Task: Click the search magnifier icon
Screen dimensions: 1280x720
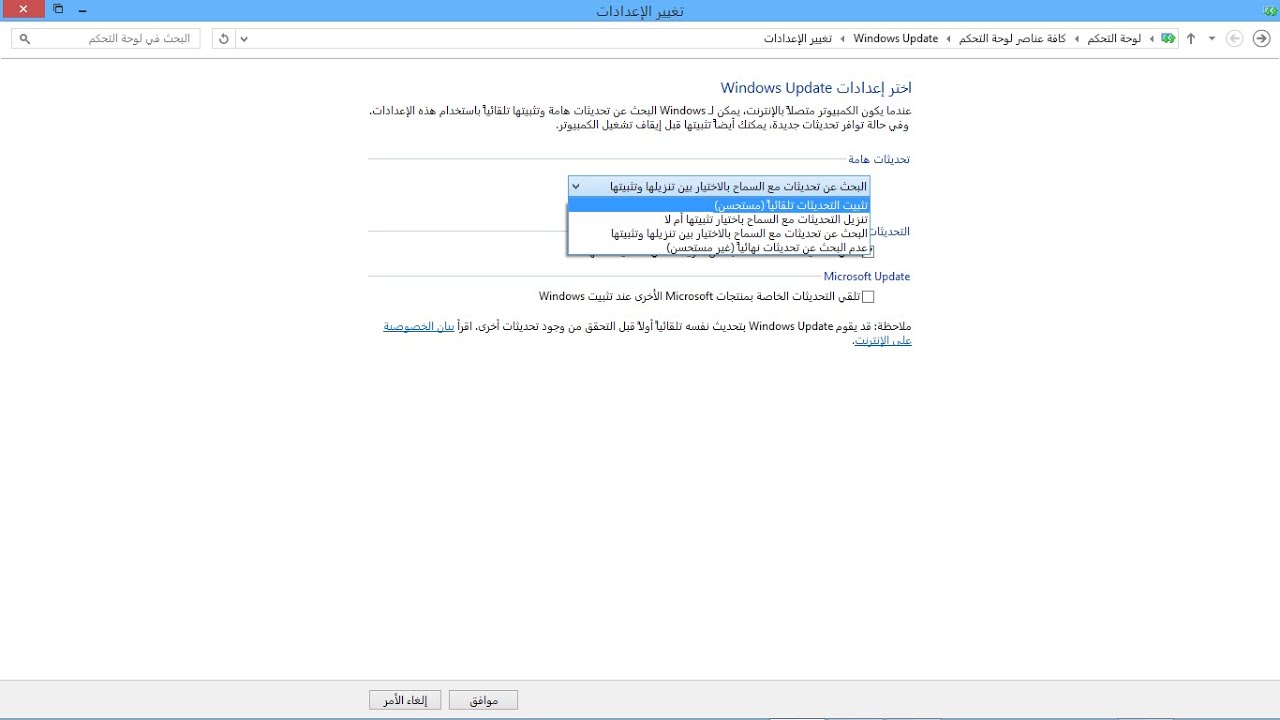Action: (x=25, y=39)
